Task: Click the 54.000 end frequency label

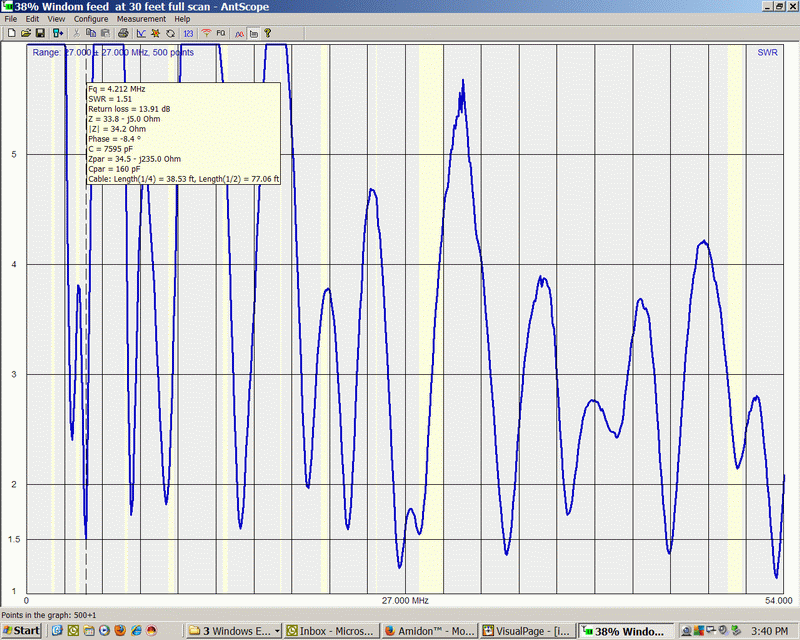Action: click(x=779, y=601)
